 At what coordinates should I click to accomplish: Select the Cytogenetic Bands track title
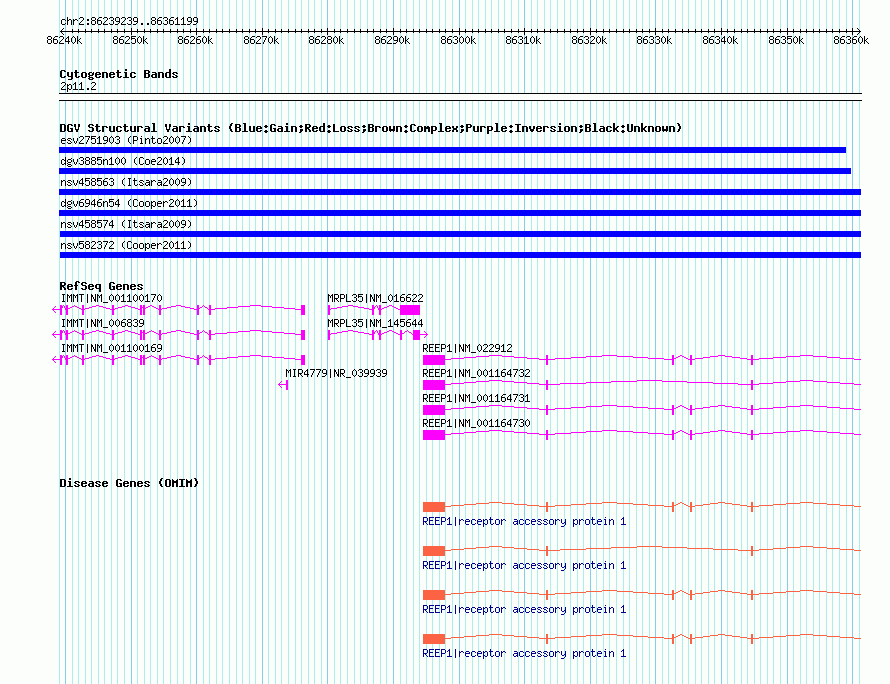119,74
